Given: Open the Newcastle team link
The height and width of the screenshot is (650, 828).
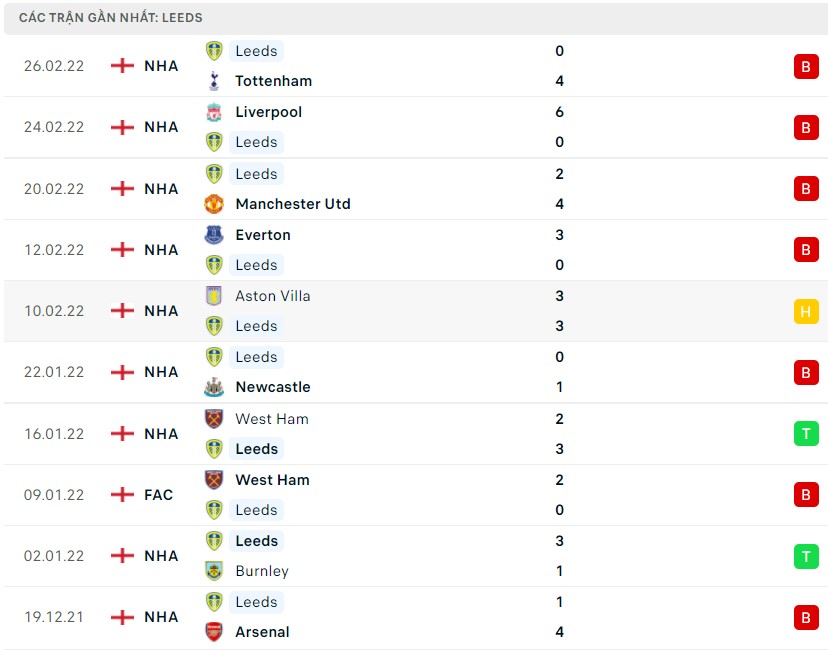Looking at the screenshot, I should (x=272, y=387).
